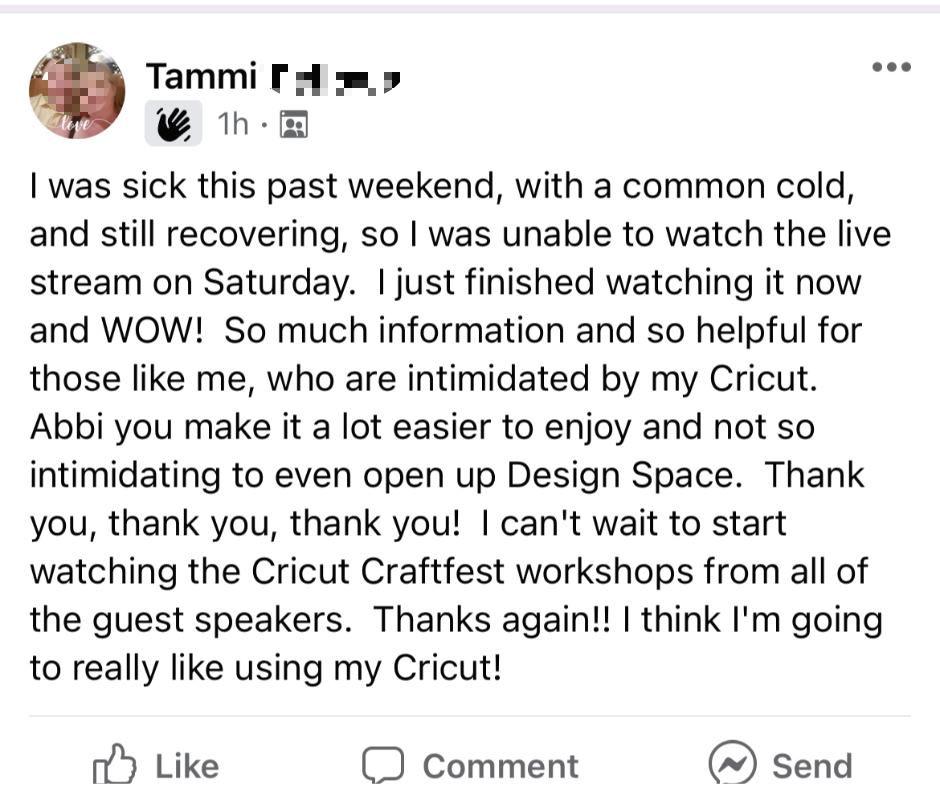Click the post's final line about using my Cricut
Screen dimensions: 940x788
tap(265, 667)
